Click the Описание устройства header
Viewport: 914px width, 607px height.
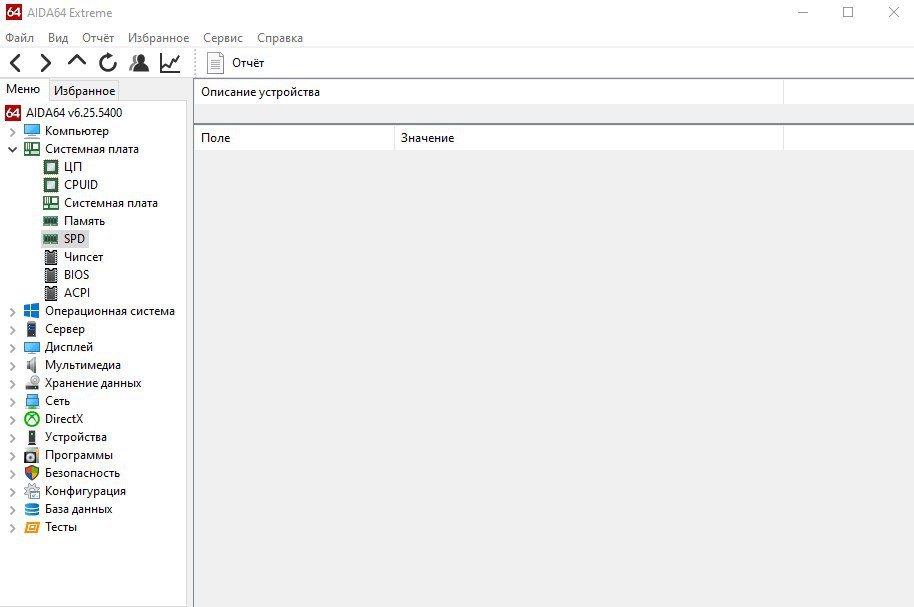click(488, 92)
